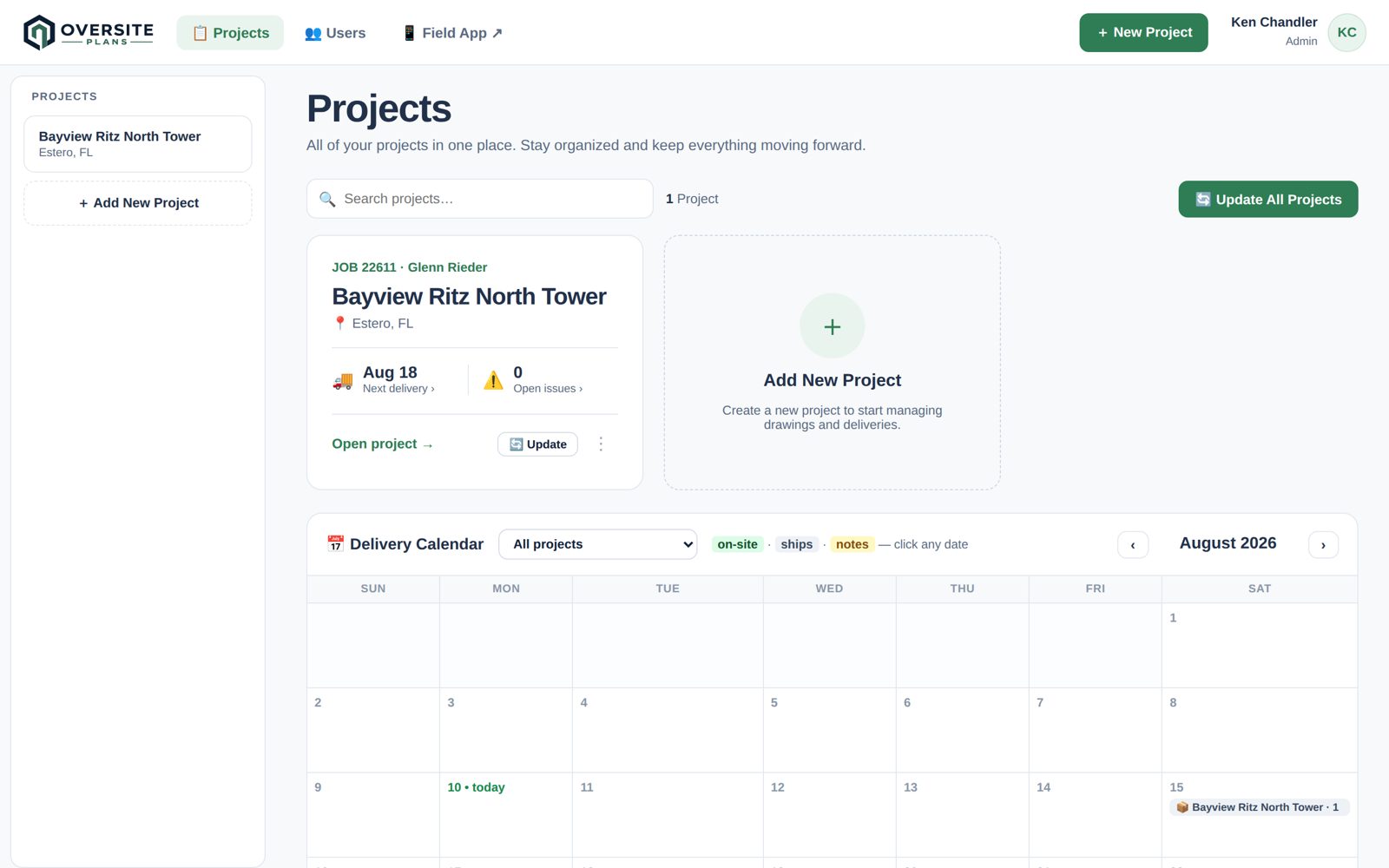Select calendar date 14
Screen dimensions: 1389x868
pyautogui.click(x=1095, y=815)
